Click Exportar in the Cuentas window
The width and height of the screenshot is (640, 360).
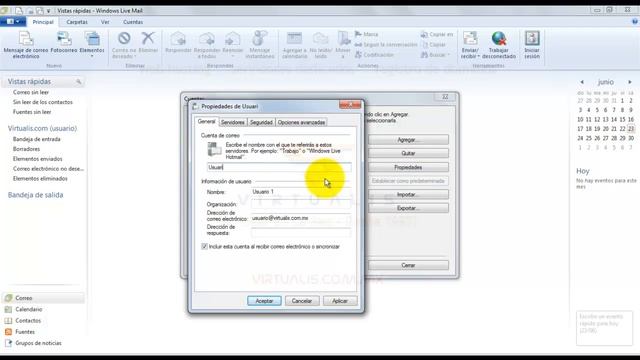tap(408, 208)
